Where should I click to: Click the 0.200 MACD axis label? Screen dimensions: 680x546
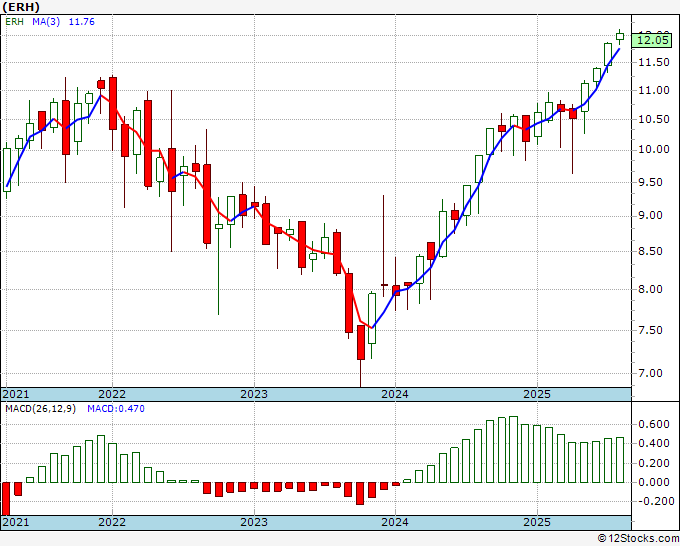654,463
